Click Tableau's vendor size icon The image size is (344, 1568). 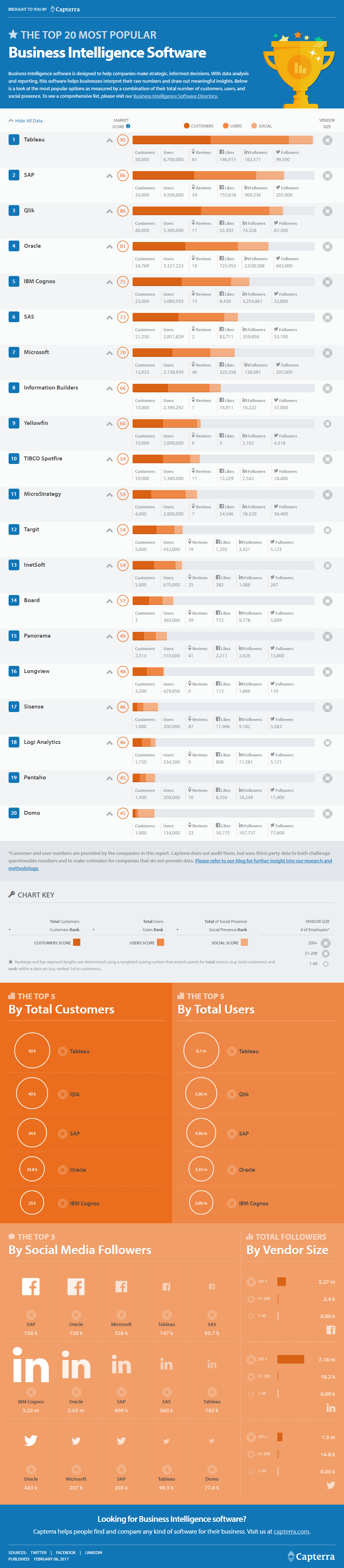pos(327,141)
